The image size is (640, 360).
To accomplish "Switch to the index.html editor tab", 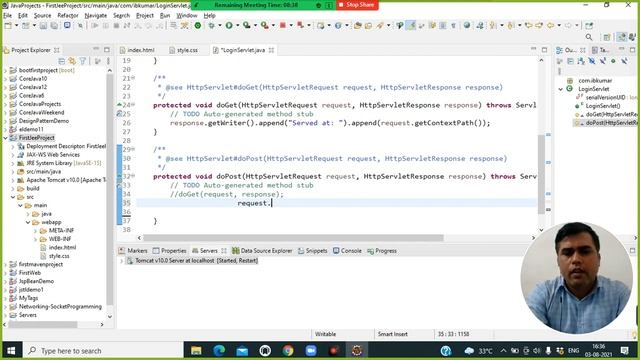I will pos(137,50).
